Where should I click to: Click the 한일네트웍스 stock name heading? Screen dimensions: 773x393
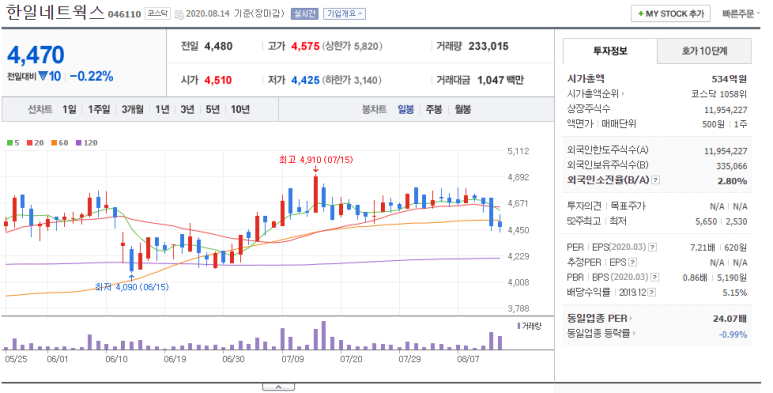[55, 12]
